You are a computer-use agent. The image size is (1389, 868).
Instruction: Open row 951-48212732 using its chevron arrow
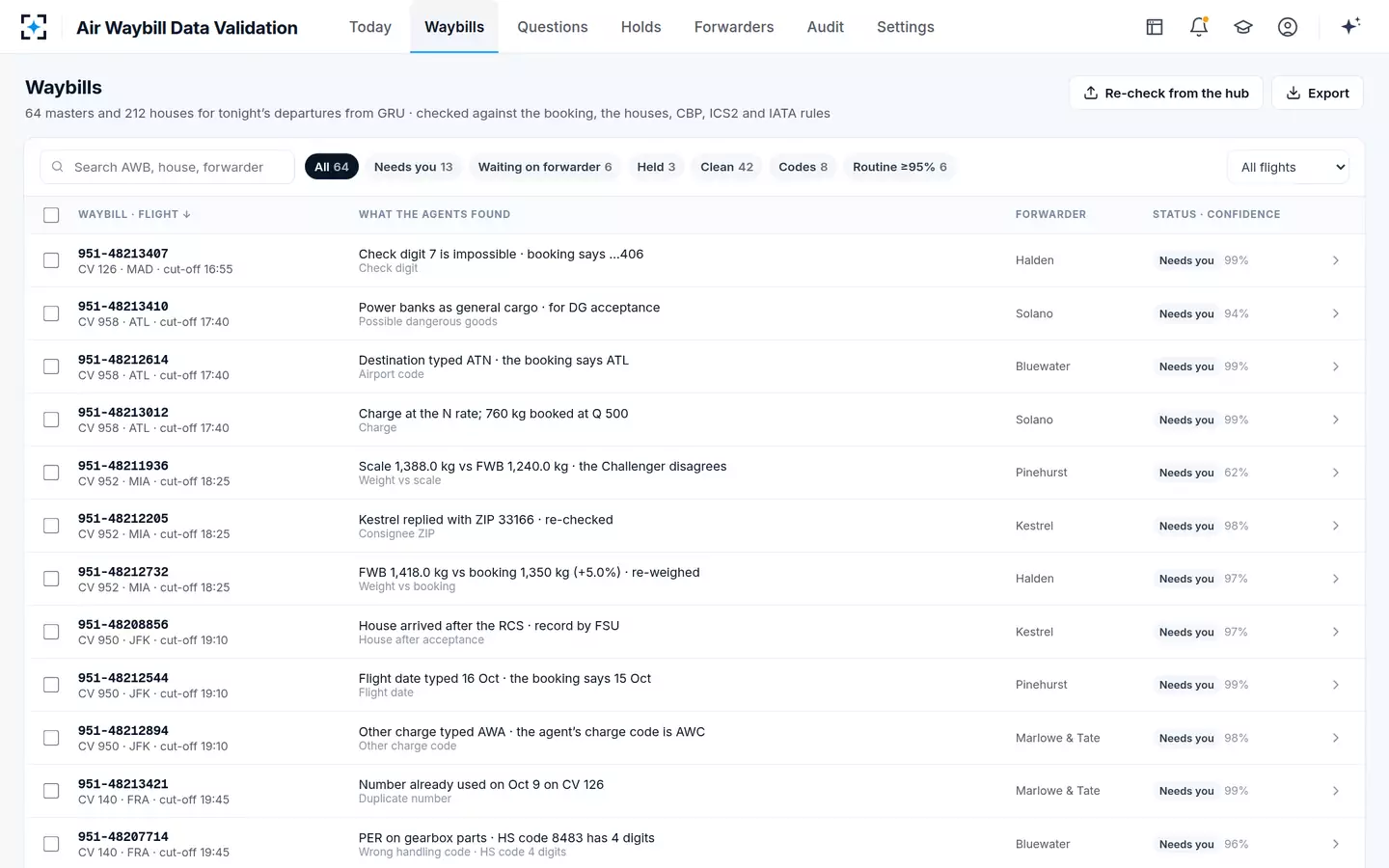pyautogui.click(x=1336, y=579)
